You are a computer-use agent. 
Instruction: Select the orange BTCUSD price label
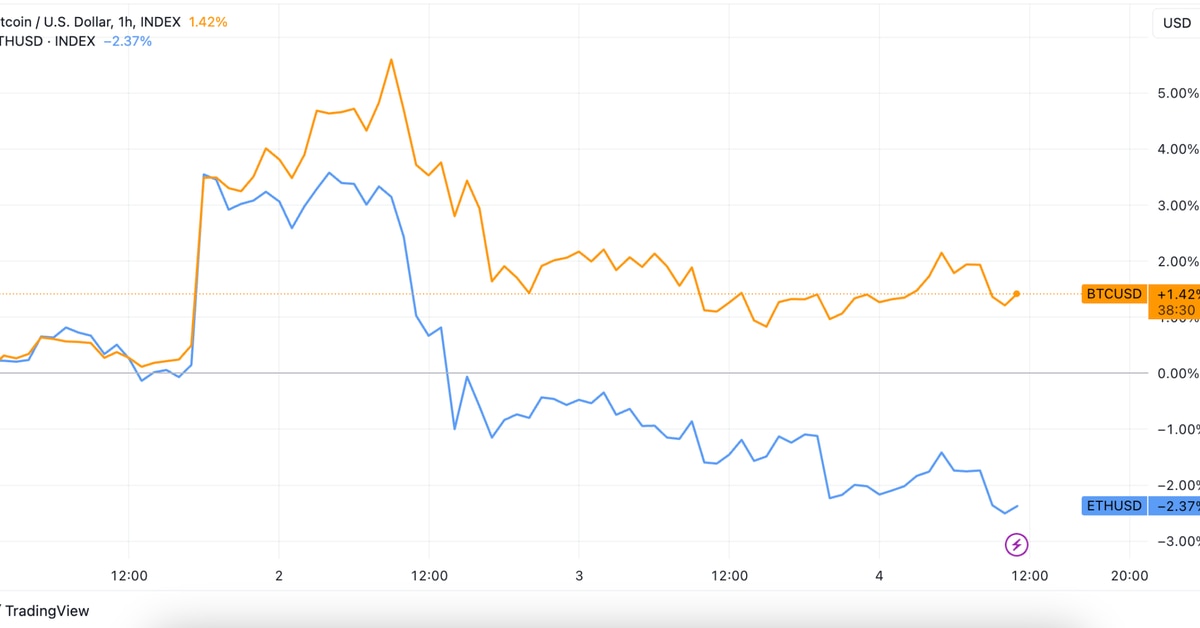click(x=1114, y=294)
